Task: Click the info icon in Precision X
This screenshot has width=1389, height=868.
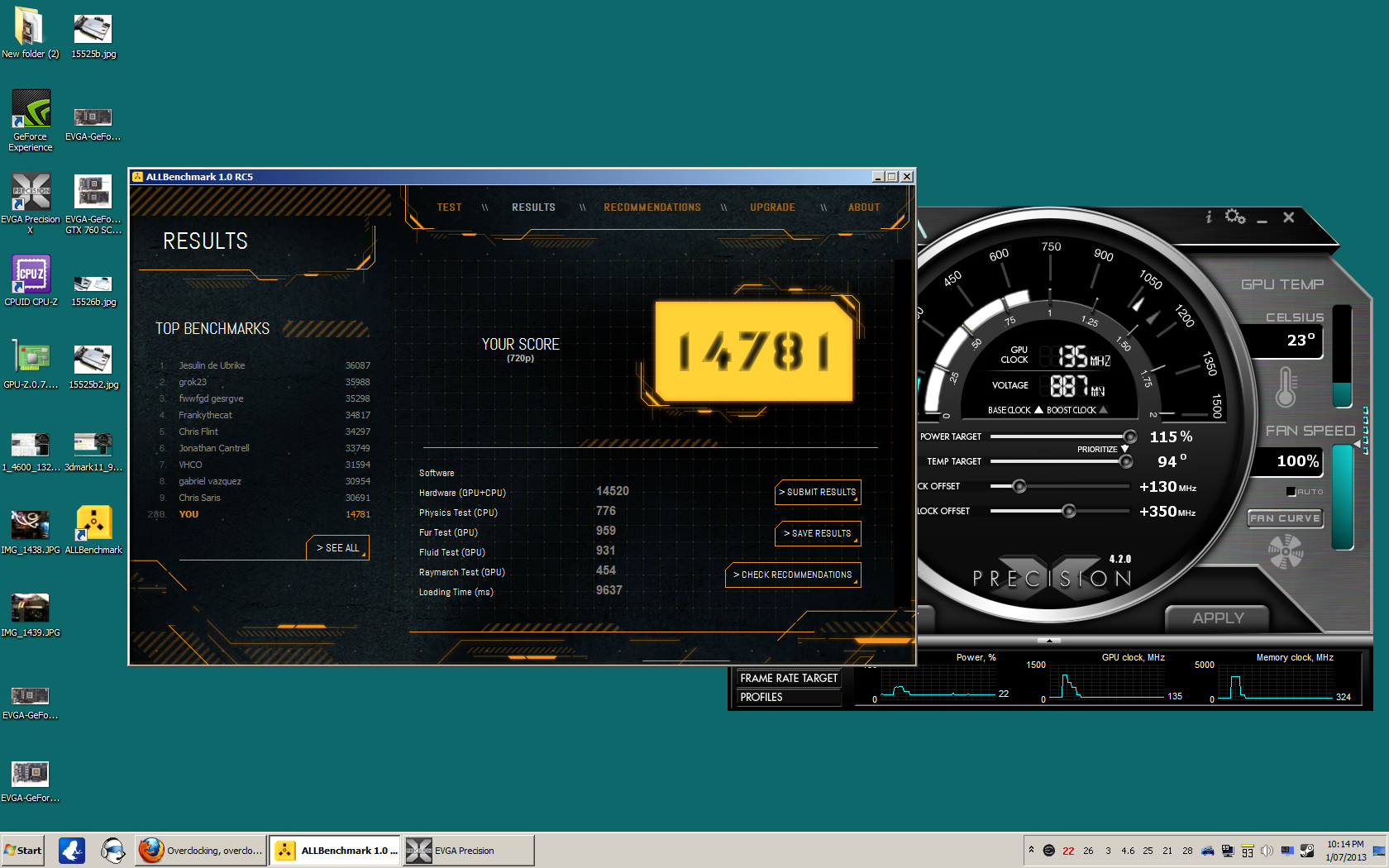Action: tap(1209, 217)
